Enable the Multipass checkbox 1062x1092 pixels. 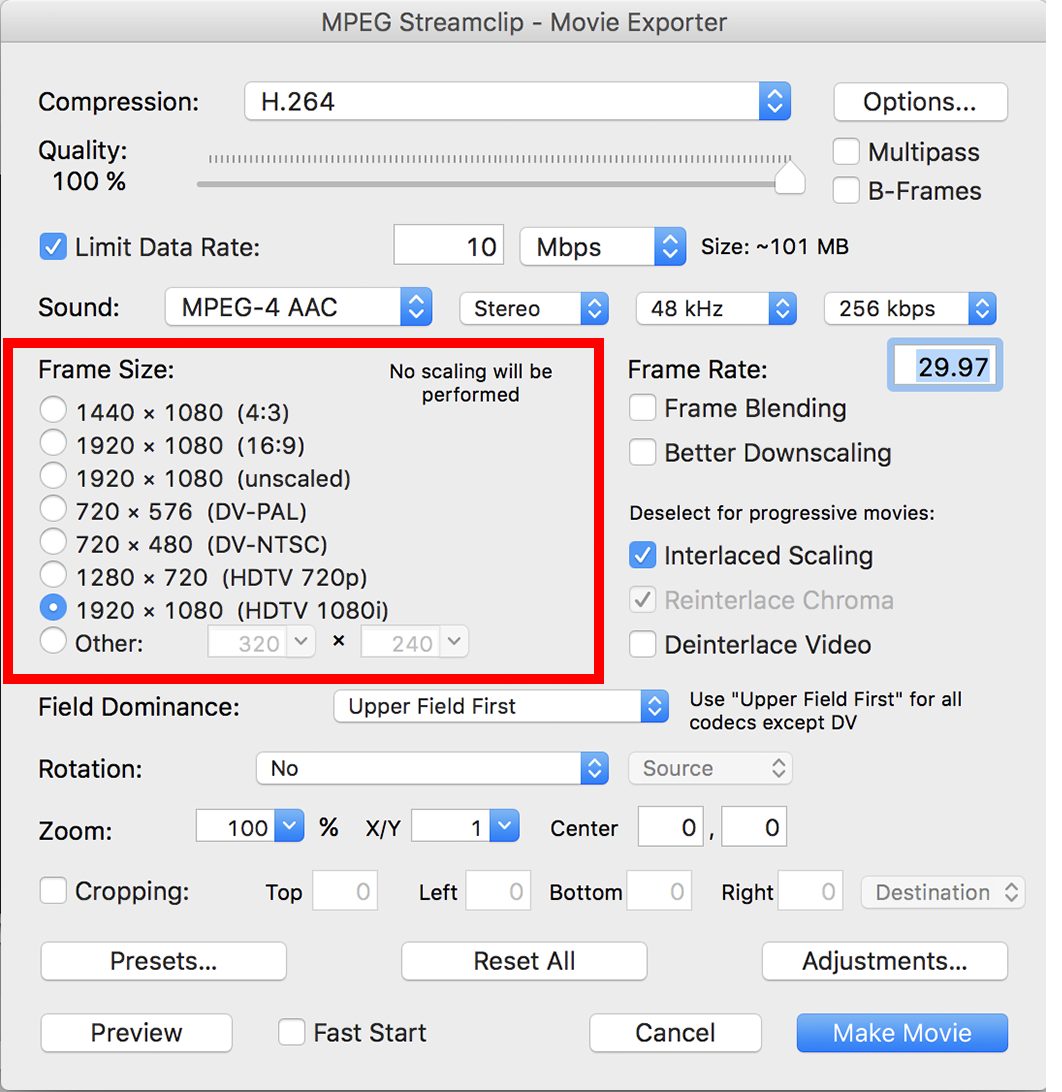[x=846, y=151]
